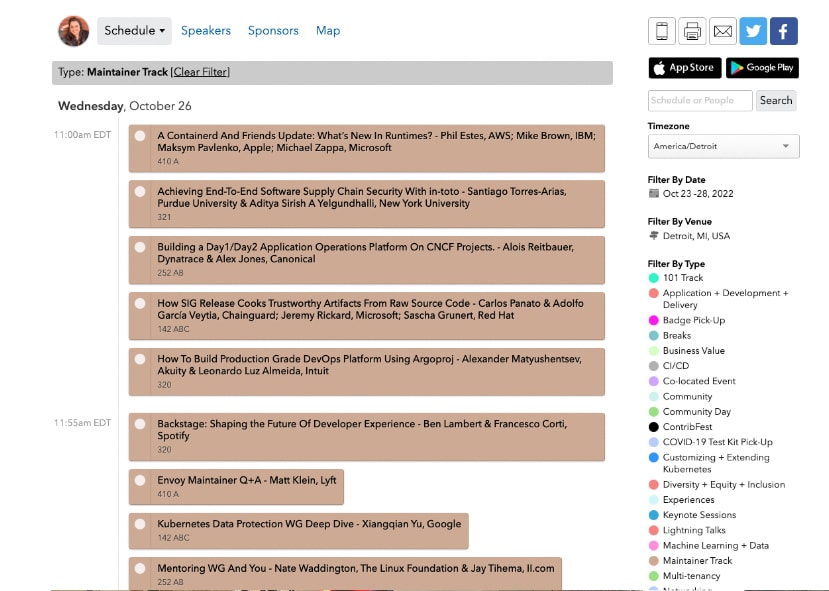Filter by Diversity + Equity + Inclusion

(724, 485)
